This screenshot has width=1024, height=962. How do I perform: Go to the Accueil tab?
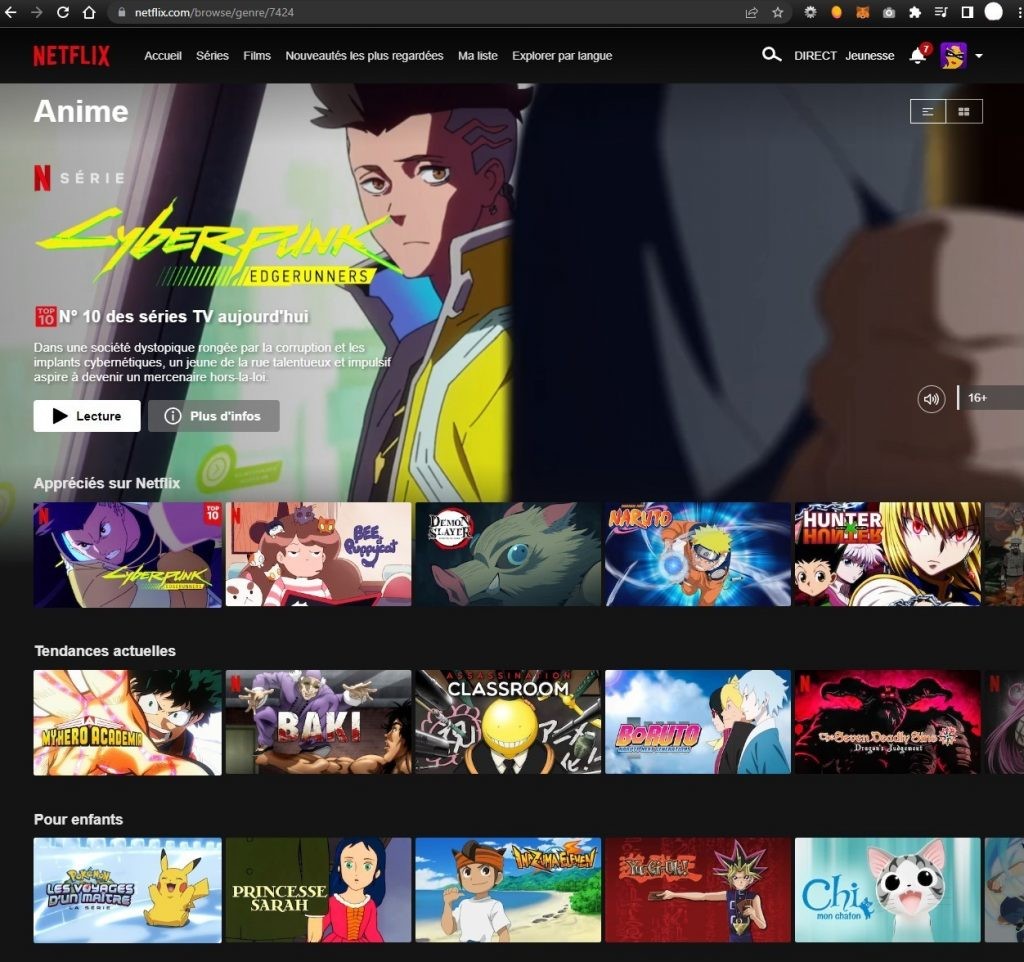click(163, 56)
